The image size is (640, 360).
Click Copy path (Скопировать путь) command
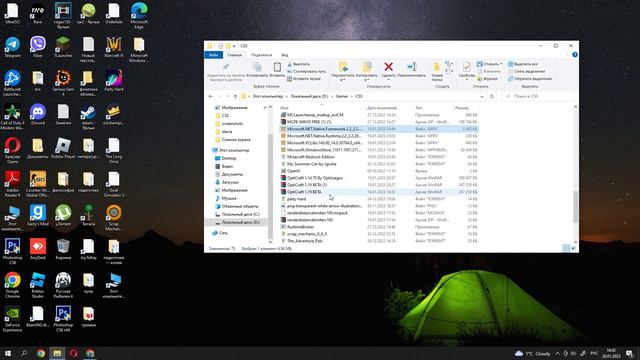click(306, 71)
